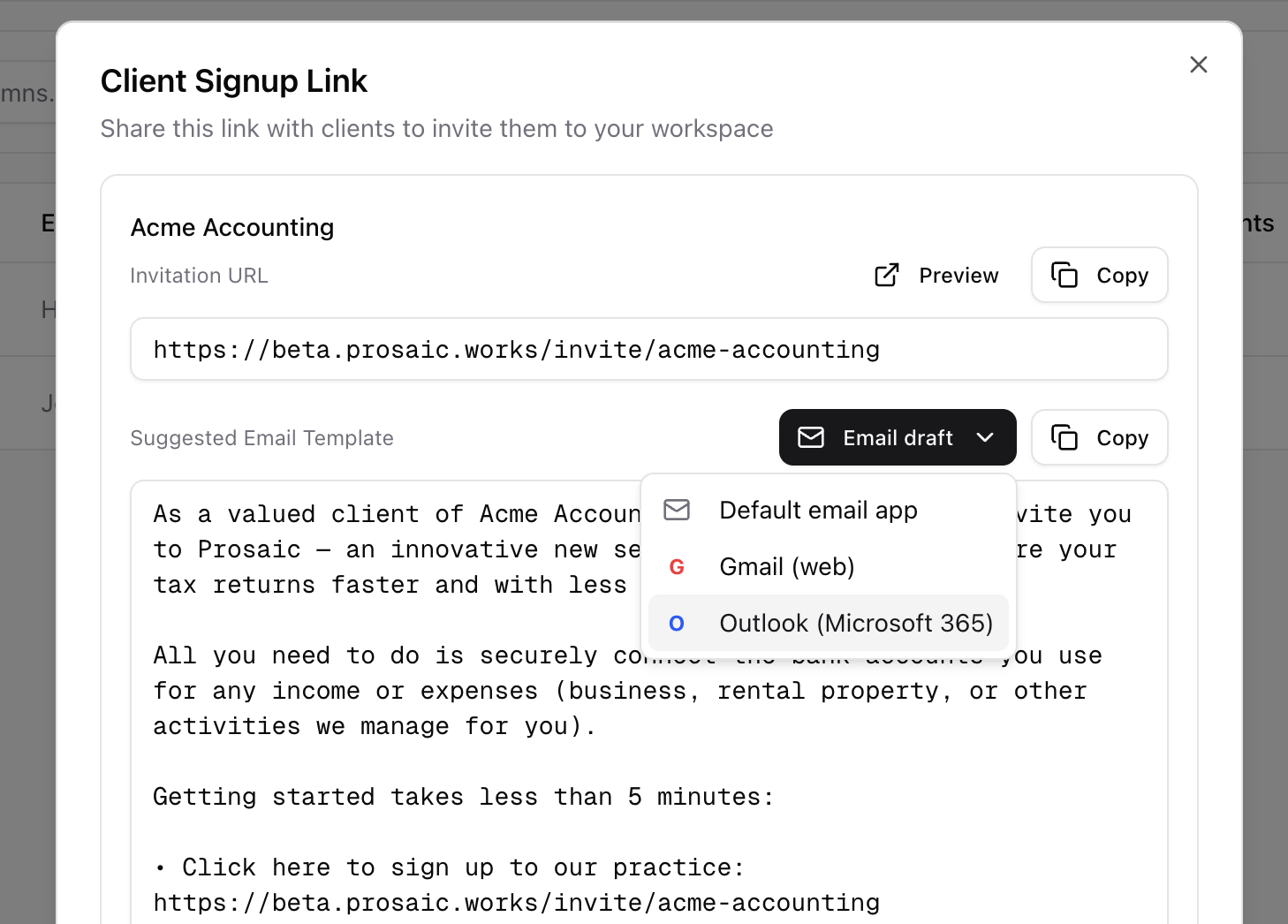
Task: Open the external-link Preview icon
Action: (x=887, y=276)
